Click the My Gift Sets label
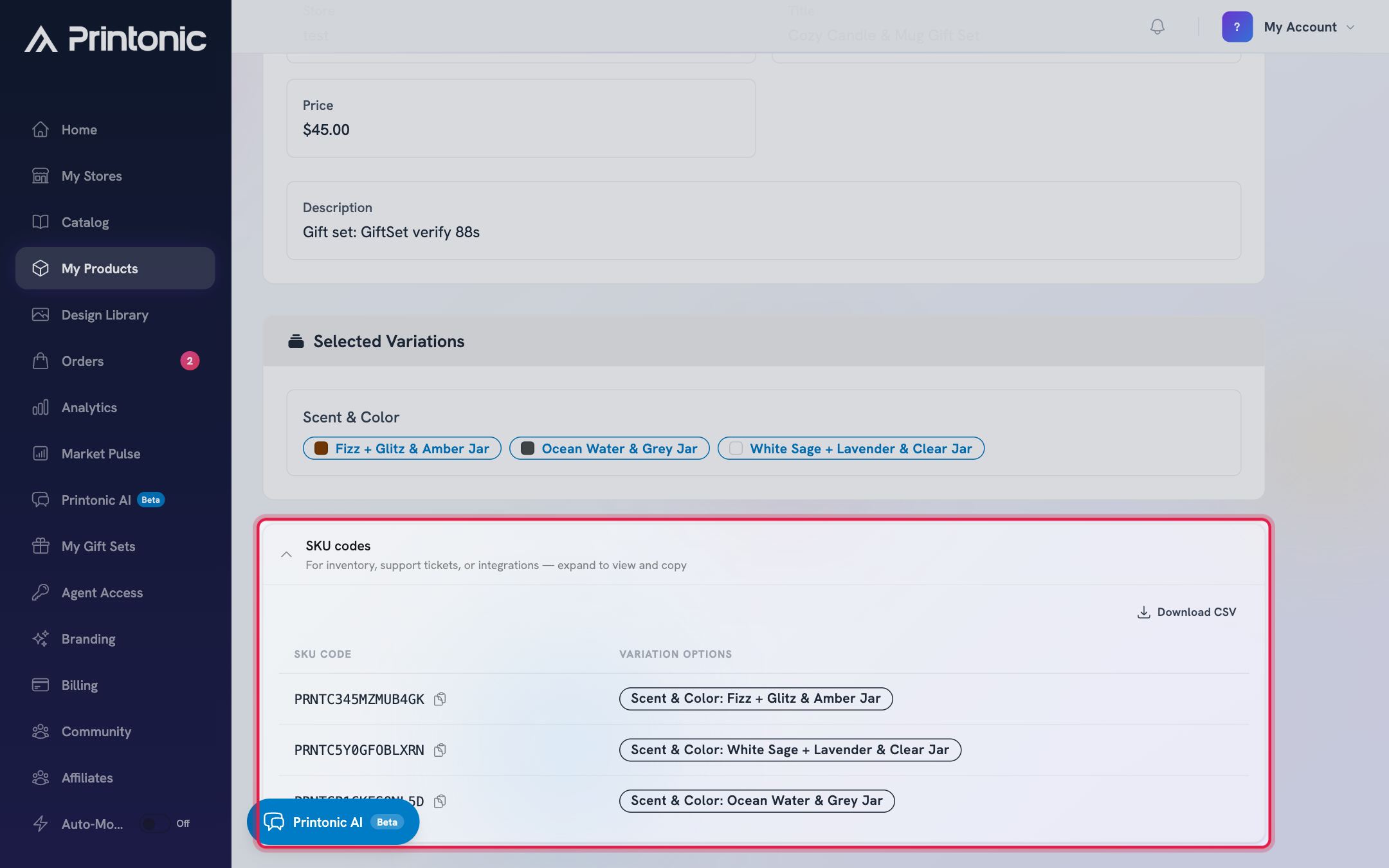The height and width of the screenshot is (868, 1389). point(98,546)
